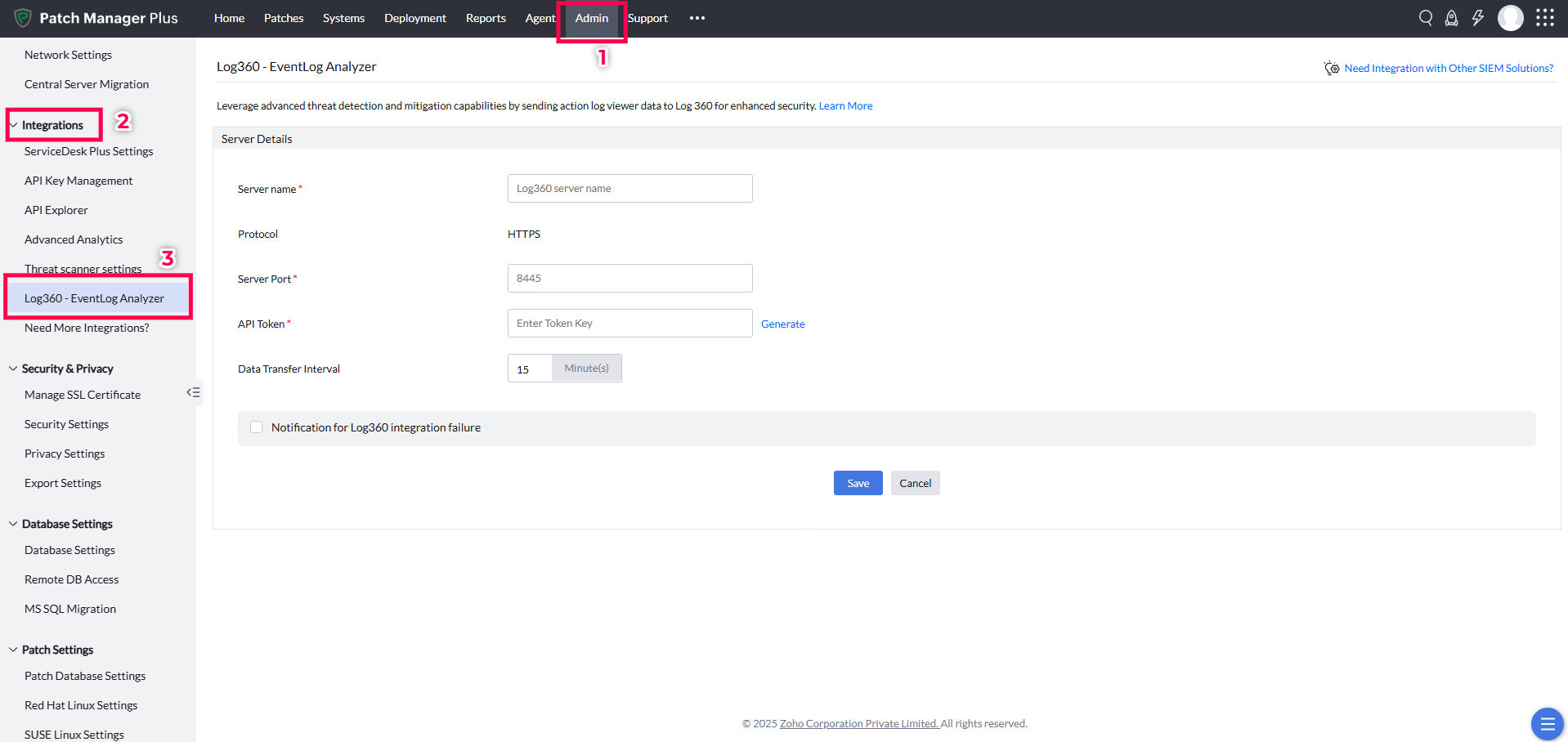This screenshot has width=1568, height=742.
Task: Click the API Token key field
Action: [630, 323]
